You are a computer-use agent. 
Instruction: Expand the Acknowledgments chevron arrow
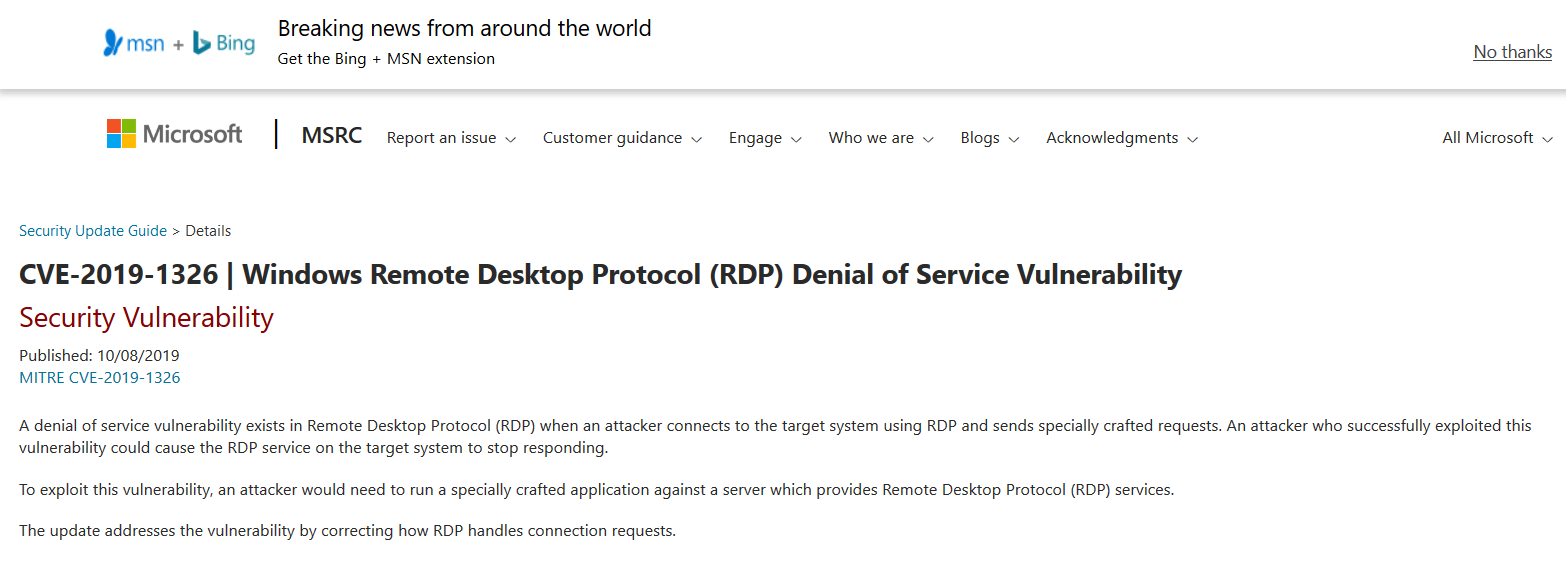click(x=1193, y=139)
